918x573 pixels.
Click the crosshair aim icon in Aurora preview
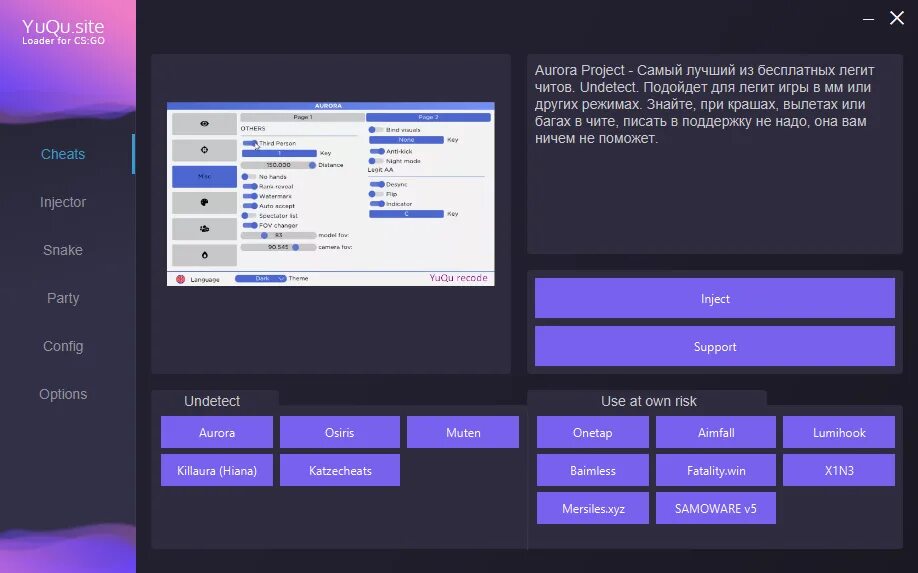(204, 150)
